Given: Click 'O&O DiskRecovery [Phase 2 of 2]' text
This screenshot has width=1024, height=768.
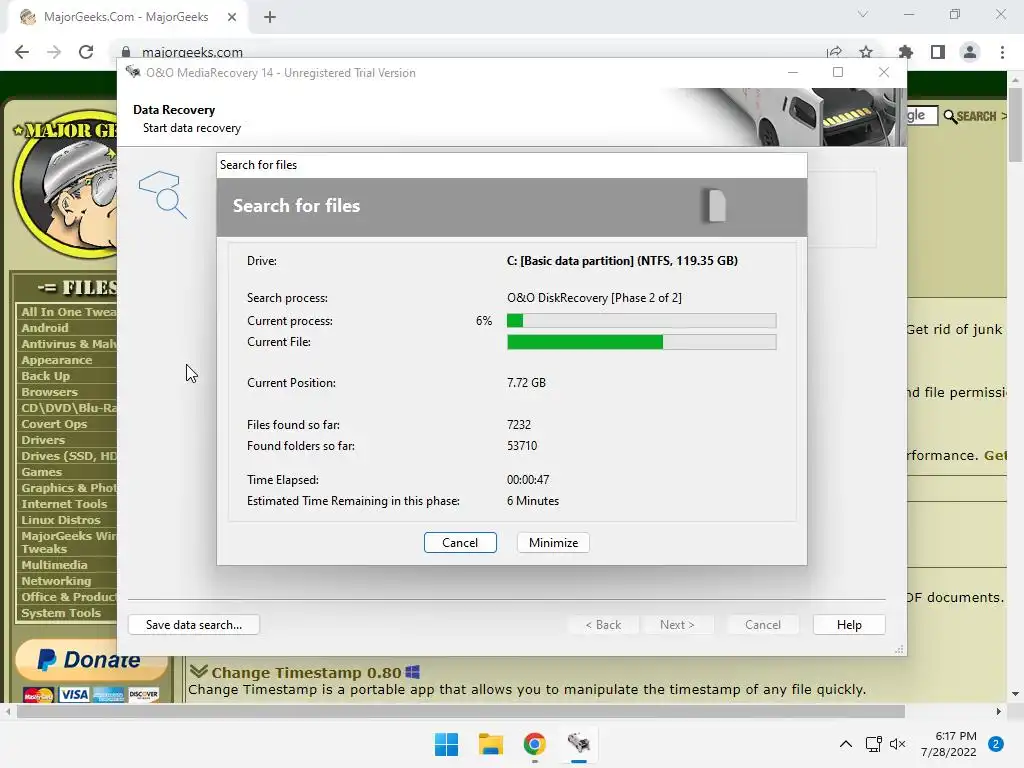Looking at the screenshot, I should [594, 298].
